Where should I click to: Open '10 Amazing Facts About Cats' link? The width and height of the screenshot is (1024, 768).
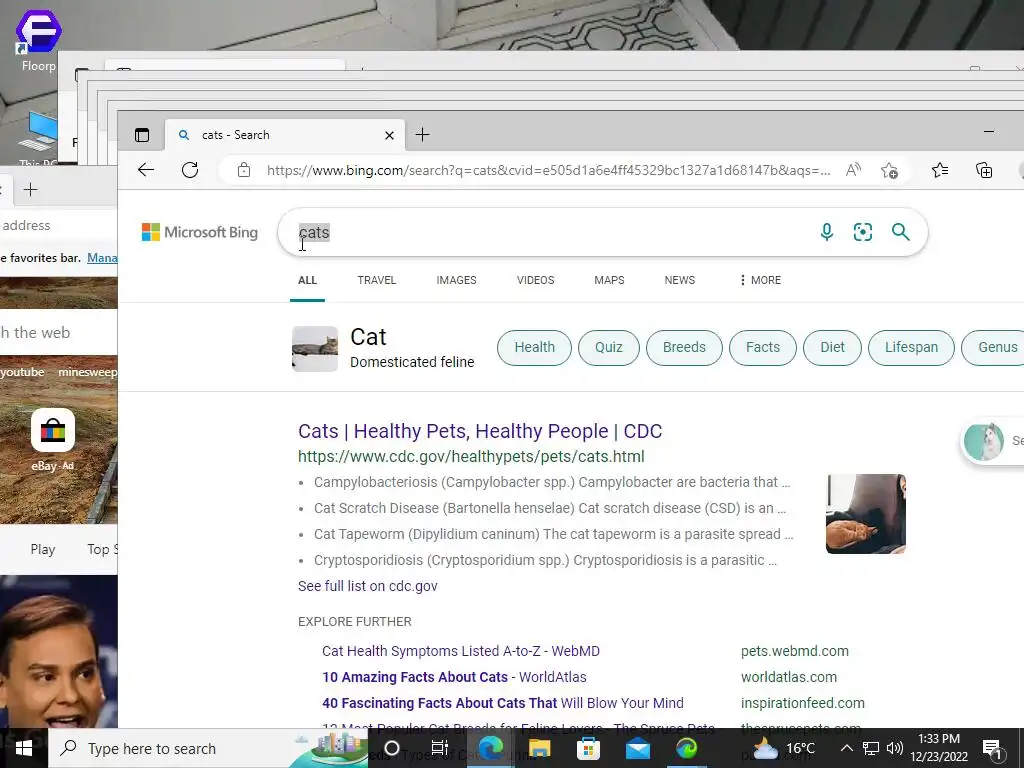point(455,677)
